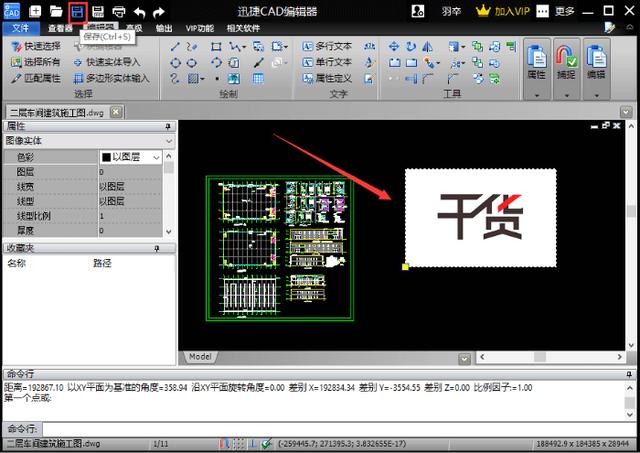
Task: Click the Insert Image icon in Draw group
Action: coord(233,78)
